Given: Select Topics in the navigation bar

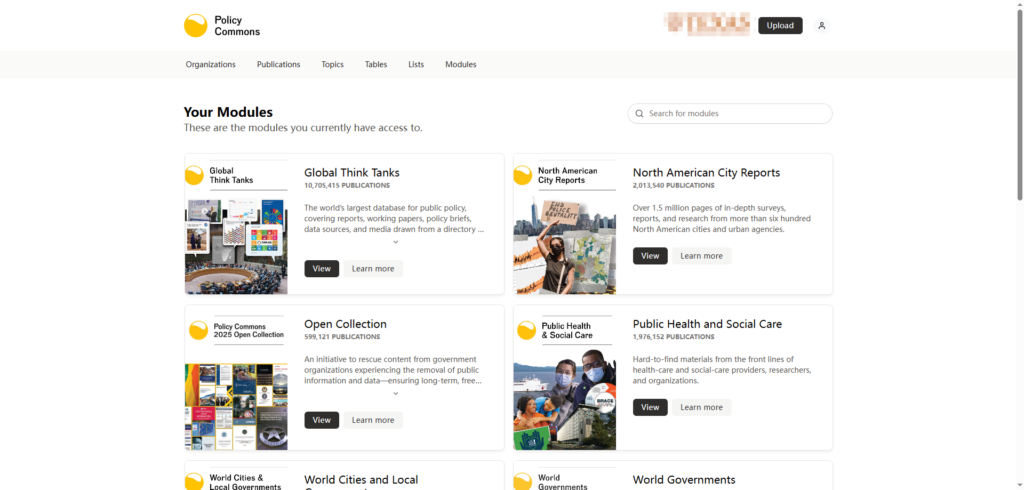Looking at the screenshot, I should tap(332, 65).
